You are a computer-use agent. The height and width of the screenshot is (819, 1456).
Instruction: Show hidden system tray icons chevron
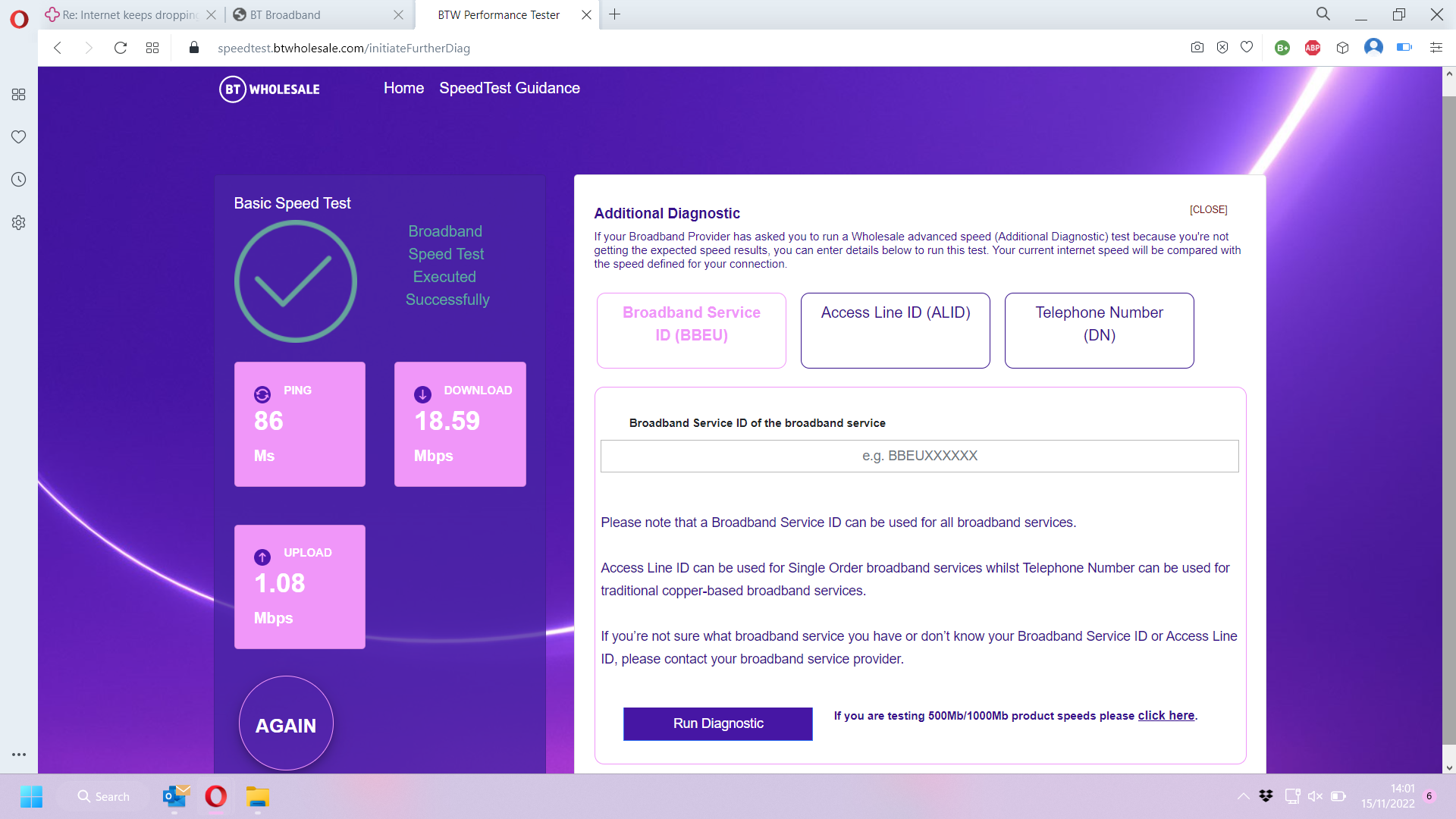point(1243,796)
